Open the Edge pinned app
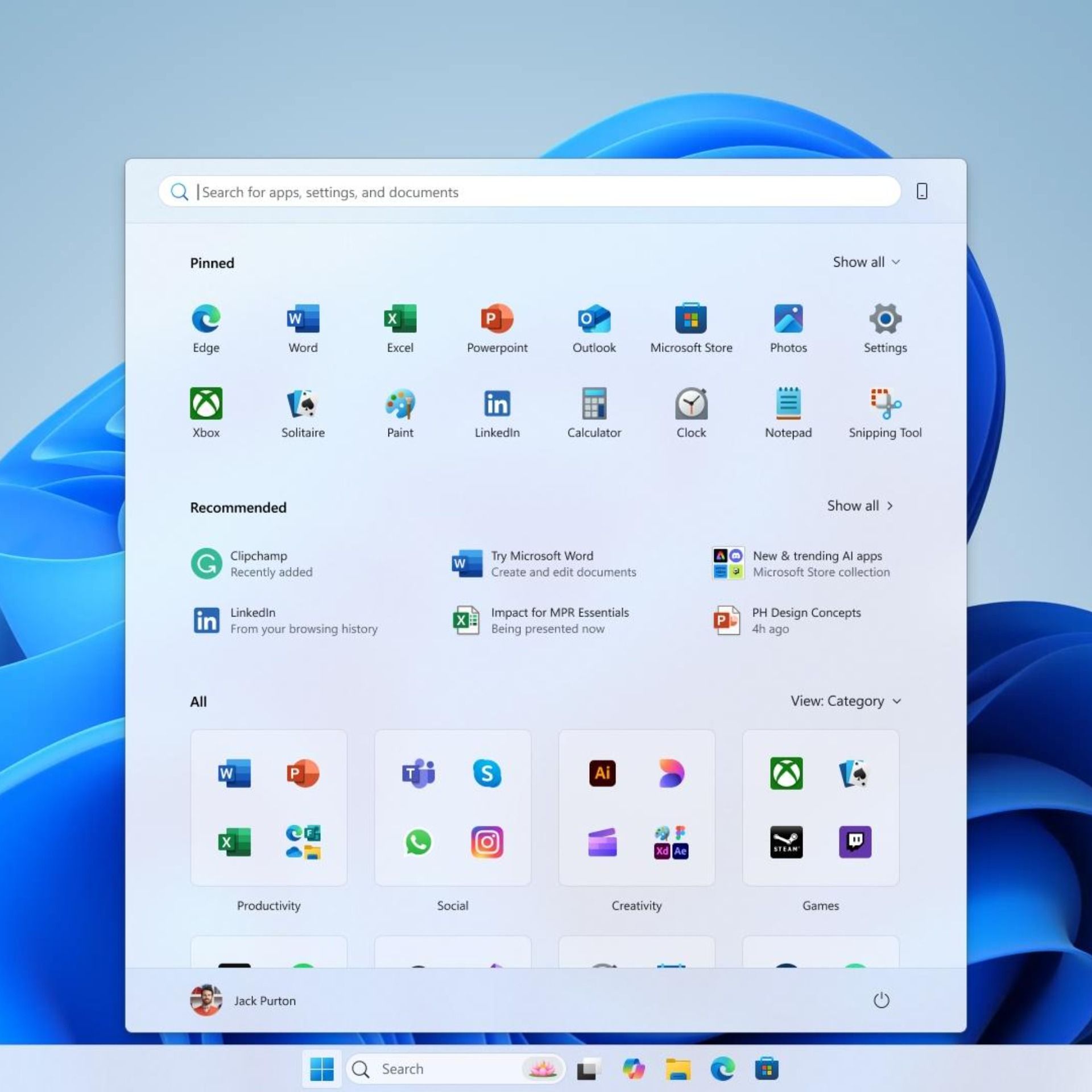Image resolution: width=1092 pixels, height=1092 pixels. coord(206,319)
